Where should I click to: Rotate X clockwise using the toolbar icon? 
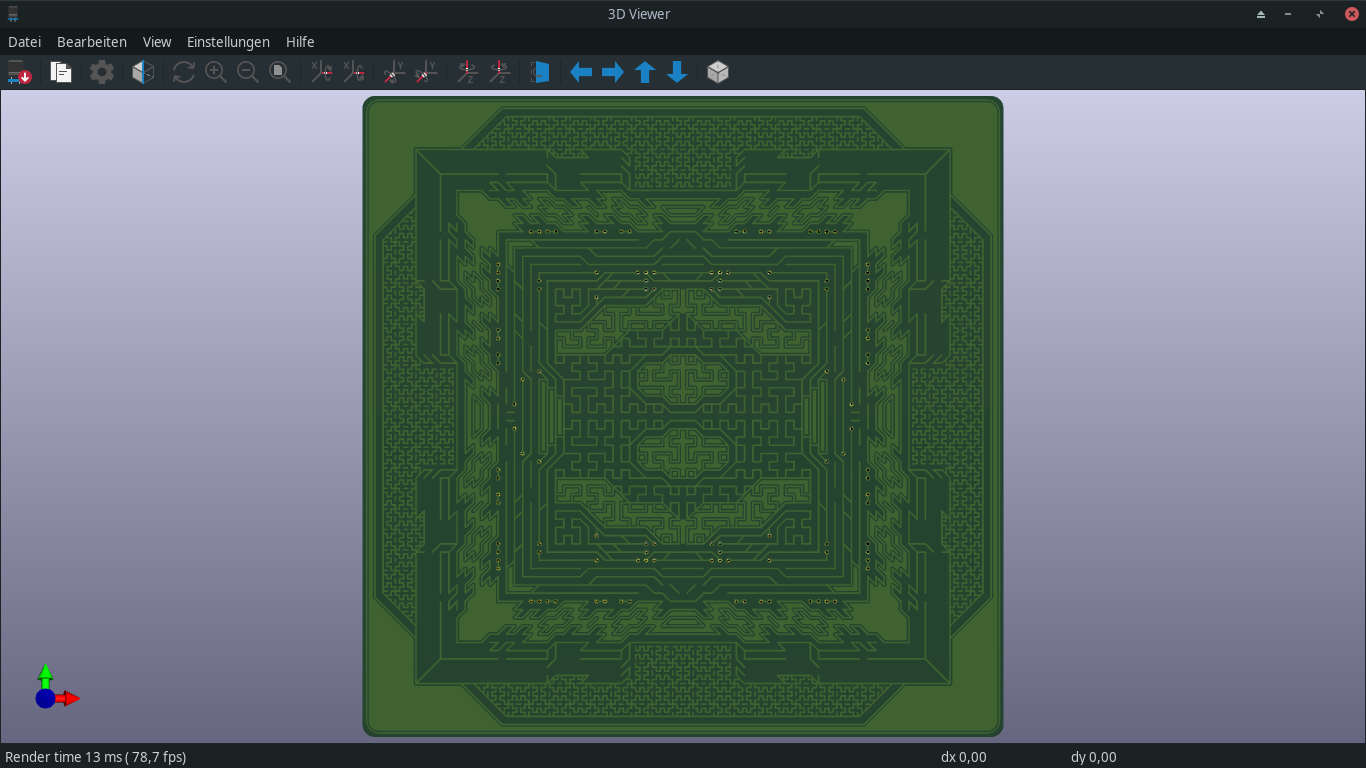click(x=321, y=72)
